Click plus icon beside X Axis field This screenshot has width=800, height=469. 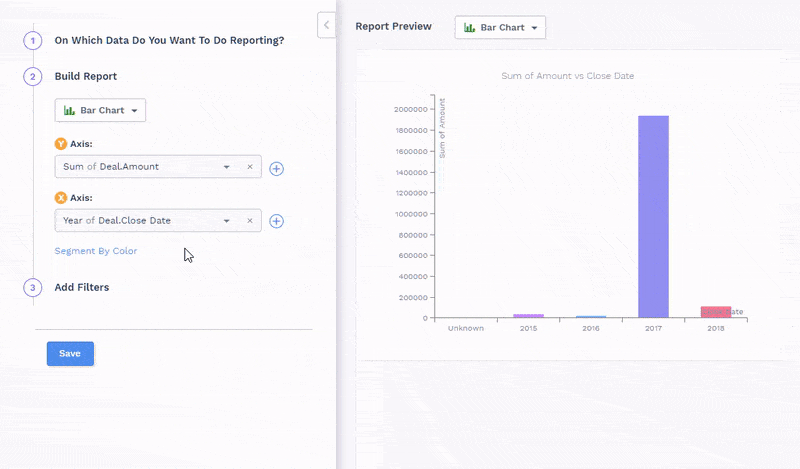pyautogui.click(x=277, y=221)
